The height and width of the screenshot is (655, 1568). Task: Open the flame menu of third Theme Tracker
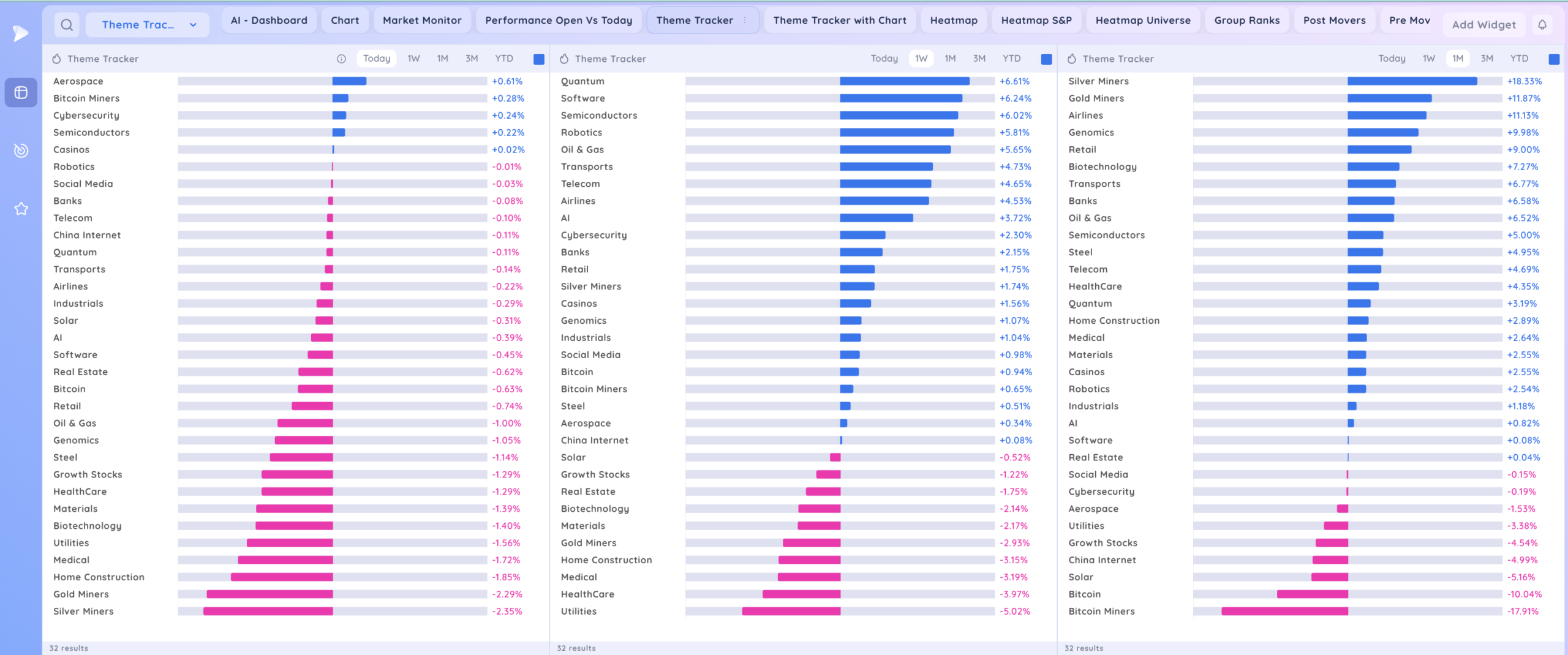tap(1071, 59)
